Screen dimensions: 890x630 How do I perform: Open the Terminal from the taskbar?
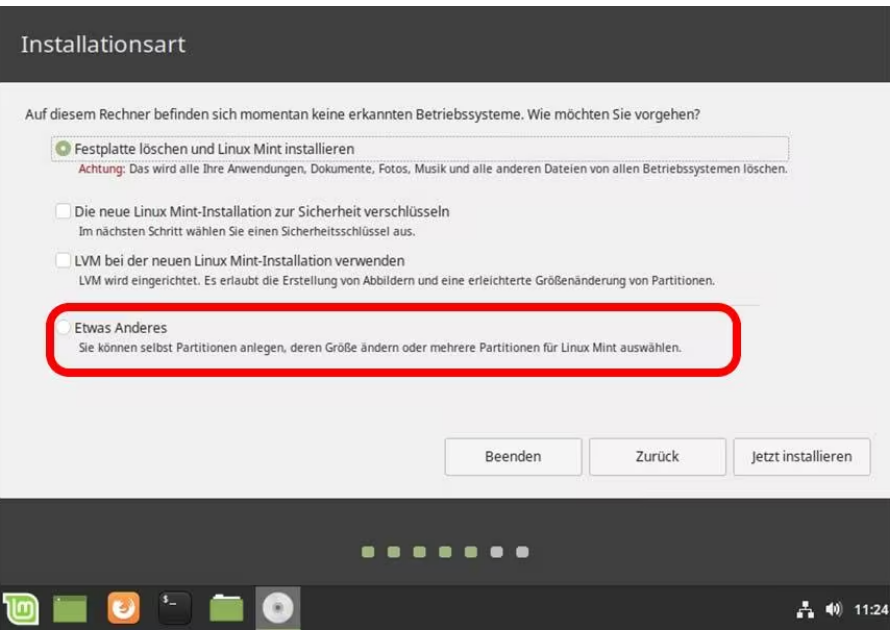[x=175, y=607]
